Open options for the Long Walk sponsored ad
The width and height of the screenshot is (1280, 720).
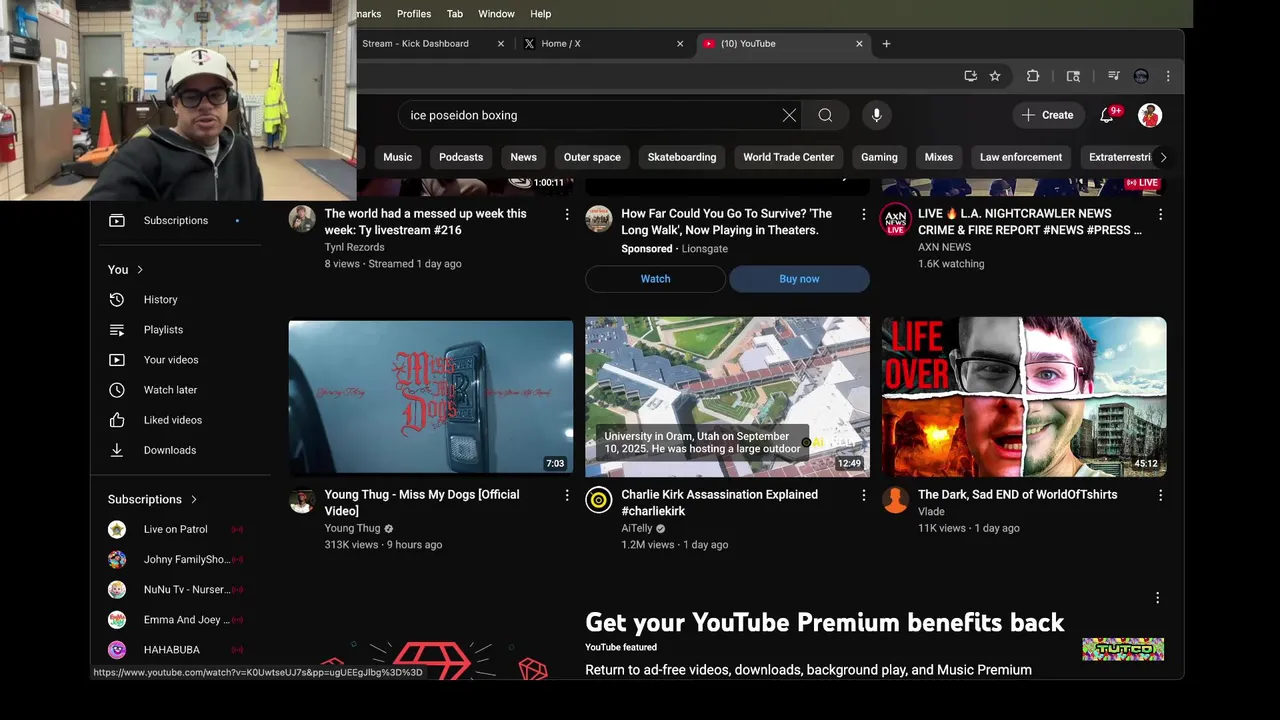[x=864, y=214]
